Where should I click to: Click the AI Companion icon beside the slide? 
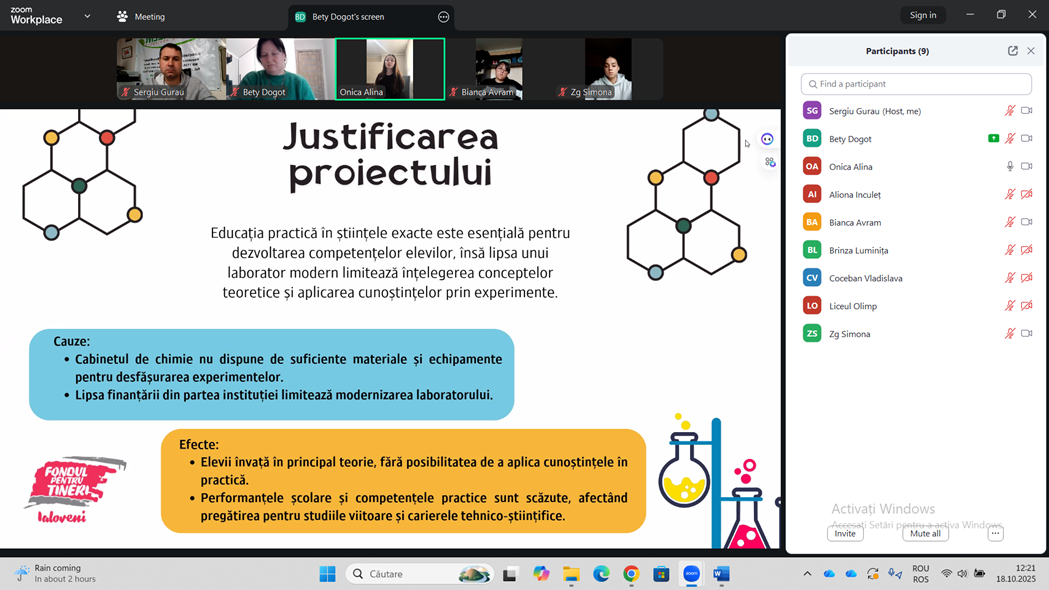pyautogui.click(x=767, y=140)
